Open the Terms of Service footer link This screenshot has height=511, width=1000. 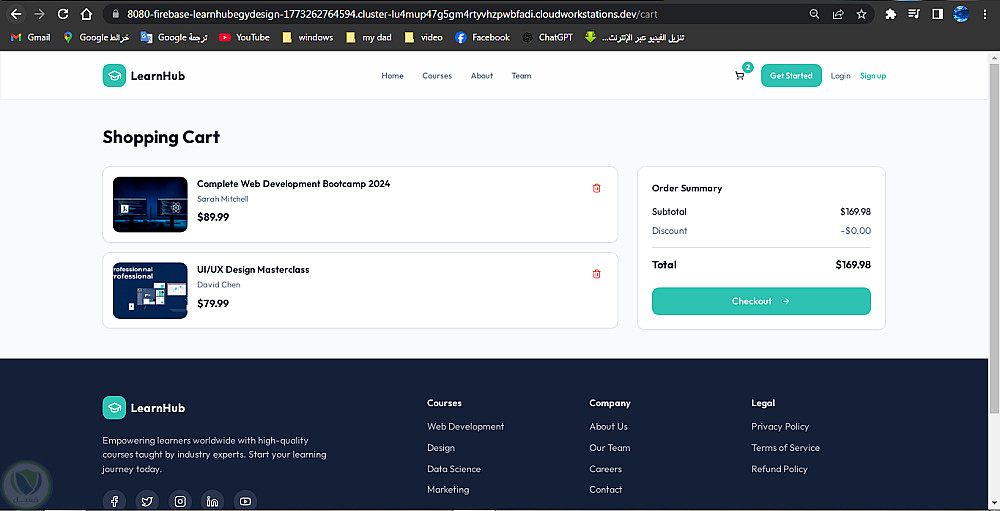coord(785,448)
